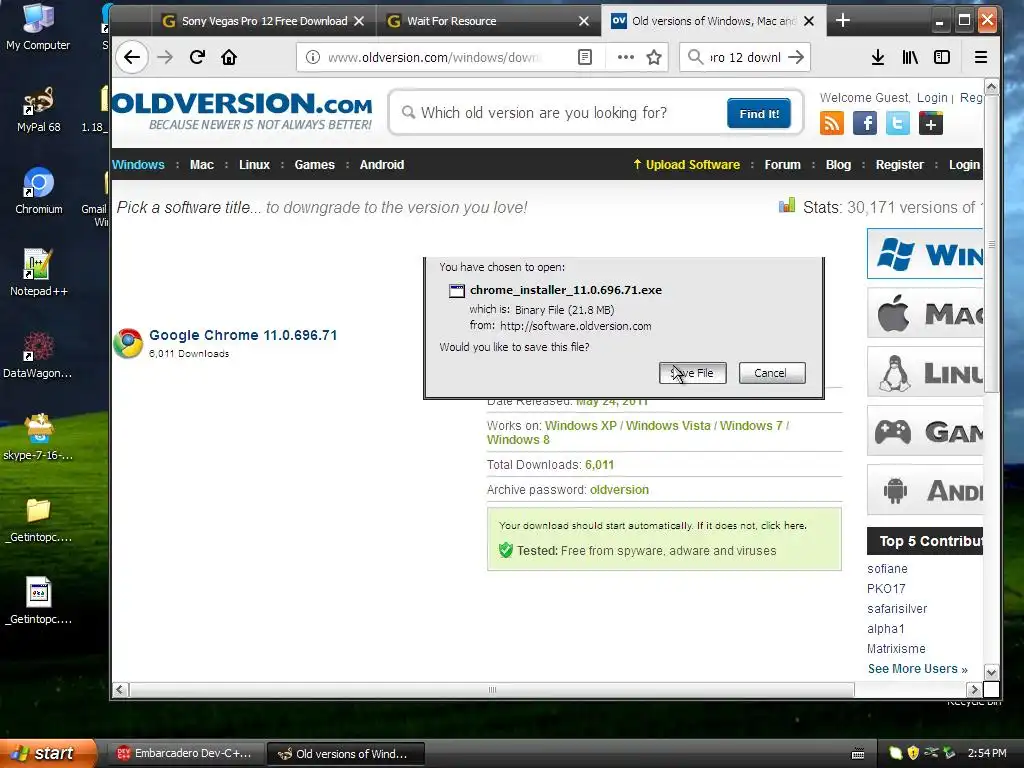Open the Blog link in nav bar
Screen dimensions: 1024x768
(x=838, y=165)
